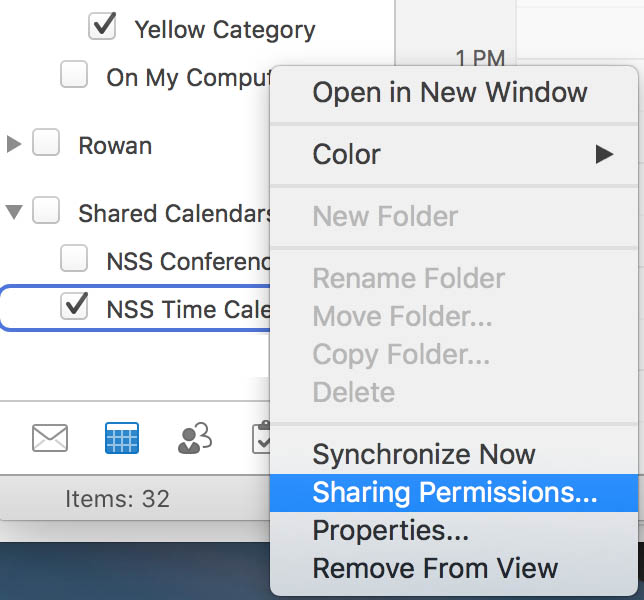Select the Yellow Category label

pos(225,30)
